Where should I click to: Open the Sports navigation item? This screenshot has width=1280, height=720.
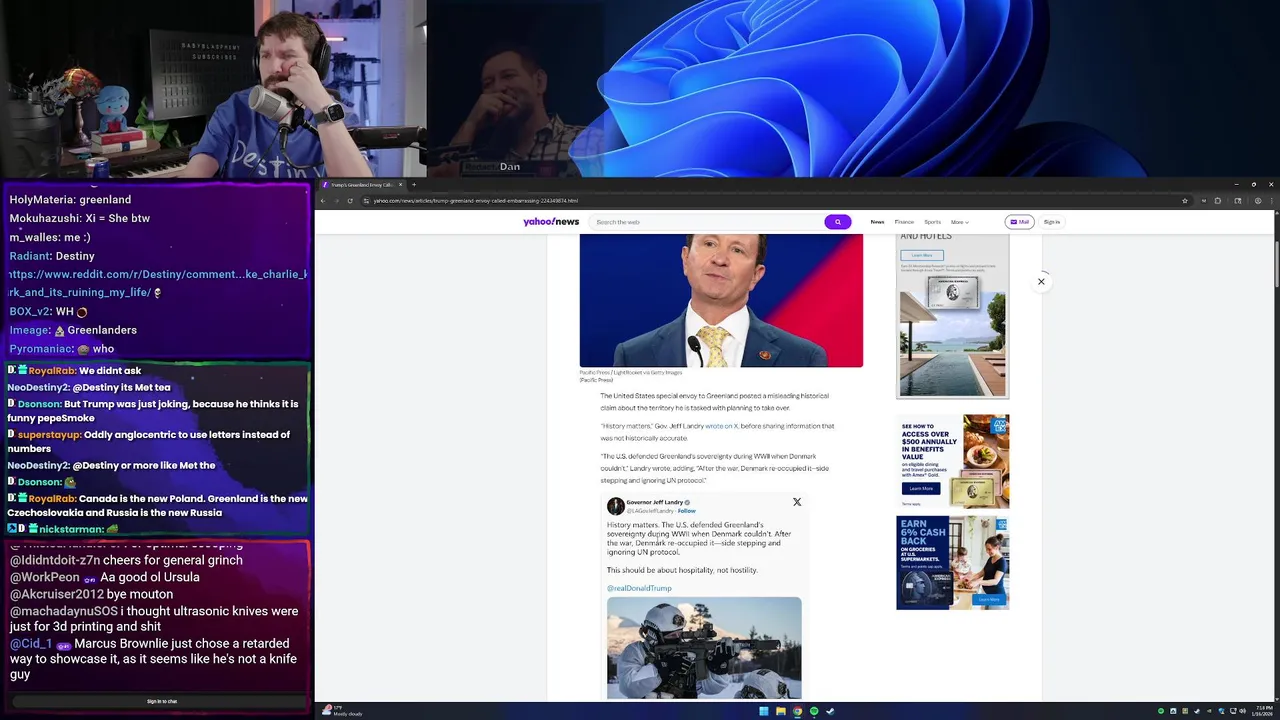932,222
